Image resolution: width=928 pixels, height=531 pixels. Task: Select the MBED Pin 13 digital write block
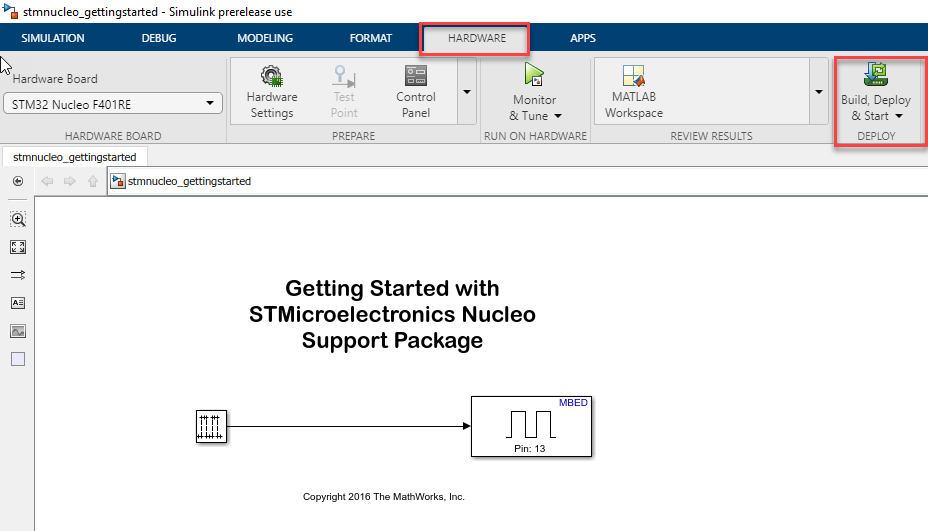tap(531, 427)
